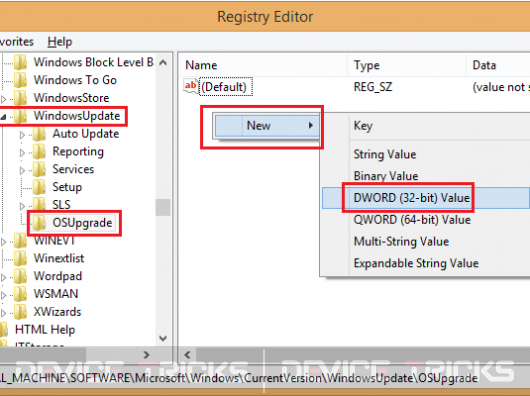This screenshot has width=530, height=396.
Task: Click the WINEVT folder icon
Action: [21, 241]
